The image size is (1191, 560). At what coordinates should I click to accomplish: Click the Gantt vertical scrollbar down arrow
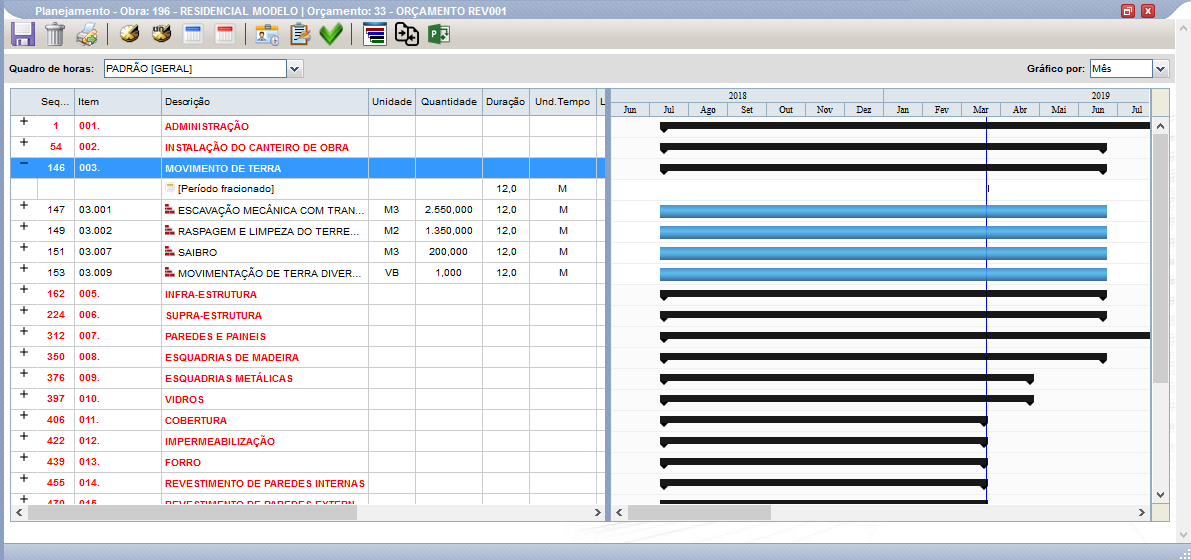pos(1160,495)
